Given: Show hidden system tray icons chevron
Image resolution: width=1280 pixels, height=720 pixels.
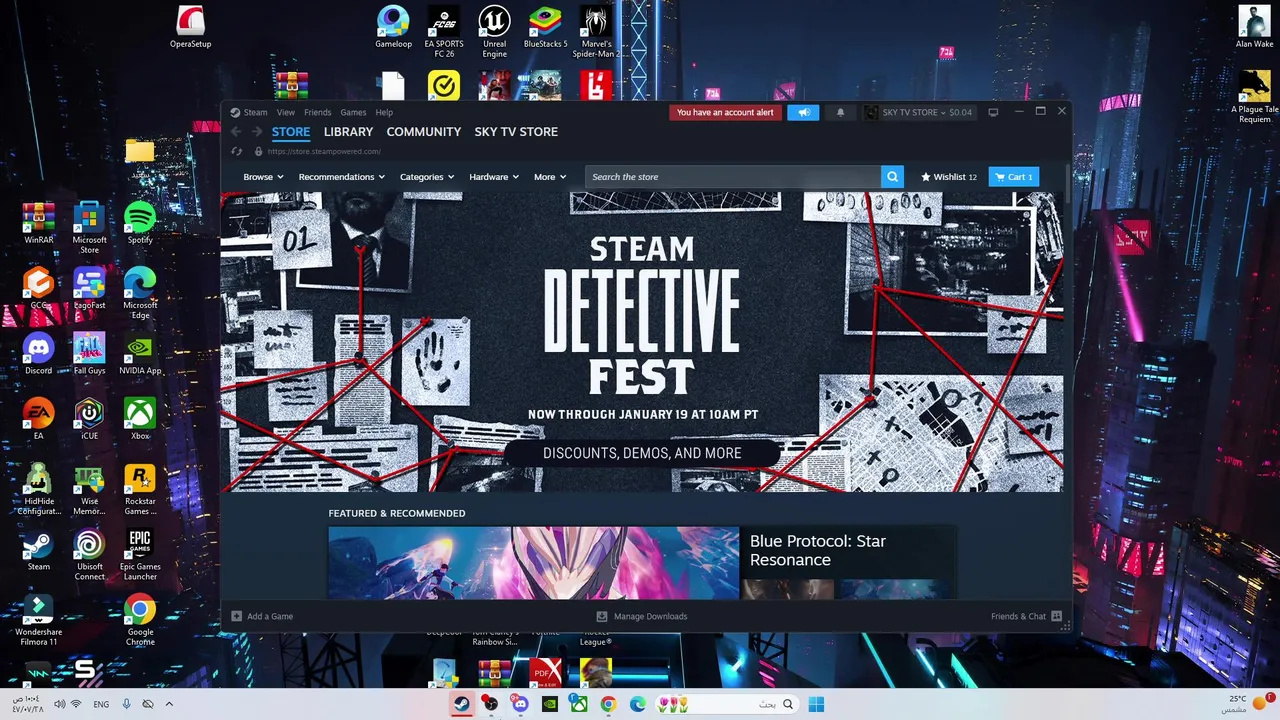Looking at the screenshot, I should click(x=169, y=704).
